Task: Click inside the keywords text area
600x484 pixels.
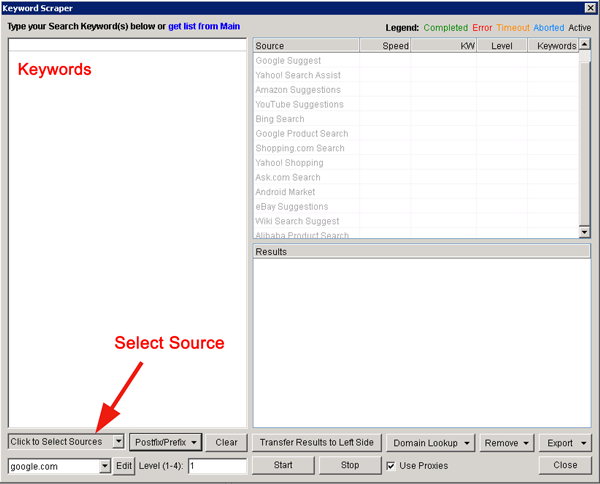Action: pyautogui.click(x=127, y=233)
